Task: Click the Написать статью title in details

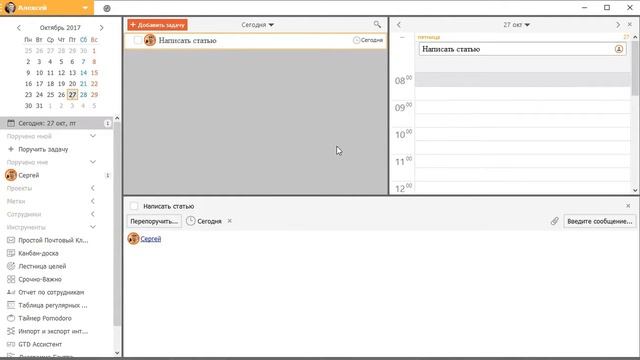Action: [x=169, y=206]
